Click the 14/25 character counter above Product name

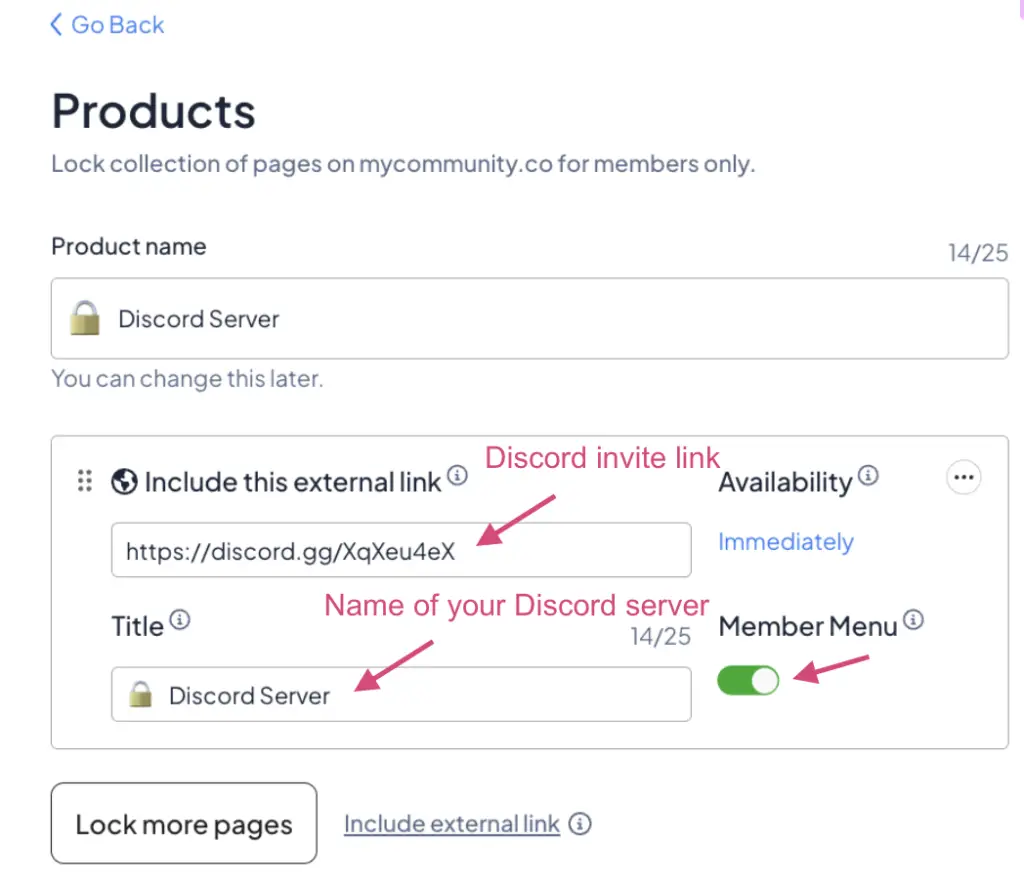coord(978,253)
